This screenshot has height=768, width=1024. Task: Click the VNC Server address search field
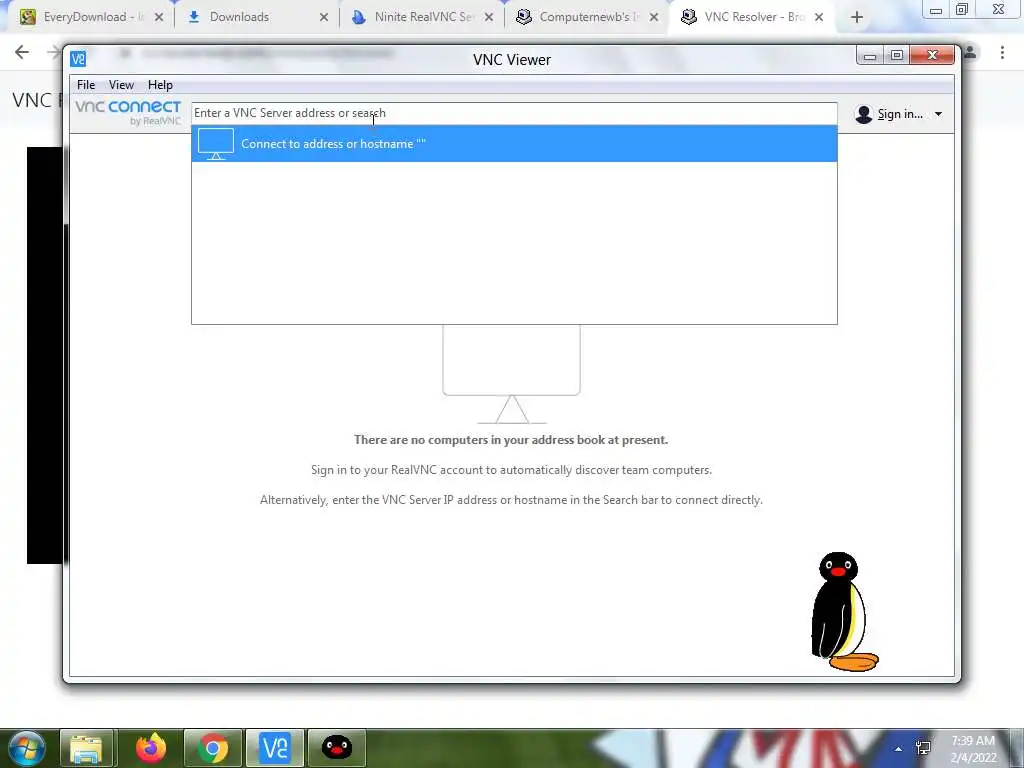(x=514, y=113)
